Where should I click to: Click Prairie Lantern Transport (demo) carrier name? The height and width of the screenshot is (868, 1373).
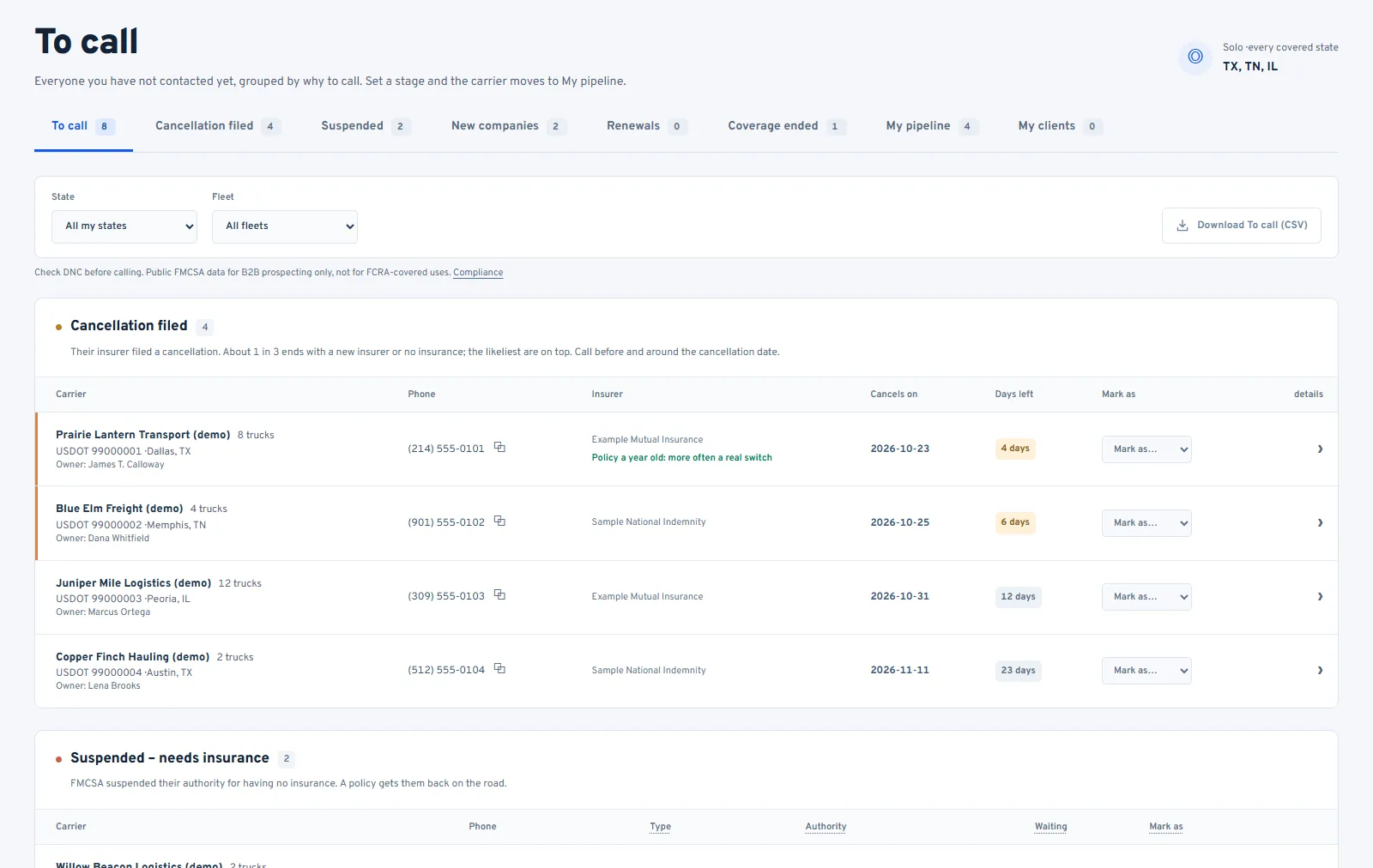142,435
